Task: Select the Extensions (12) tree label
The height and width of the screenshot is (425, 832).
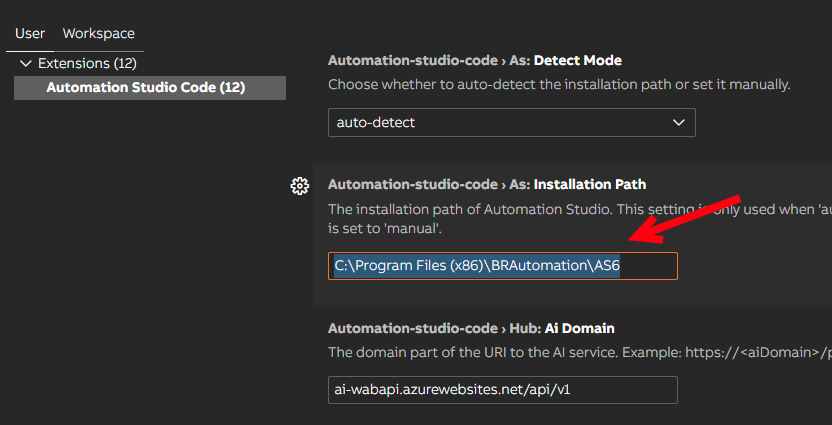Action: [x=87, y=63]
